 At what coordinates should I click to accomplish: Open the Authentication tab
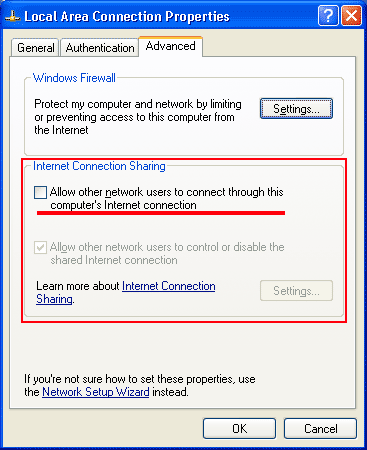click(100, 48)
